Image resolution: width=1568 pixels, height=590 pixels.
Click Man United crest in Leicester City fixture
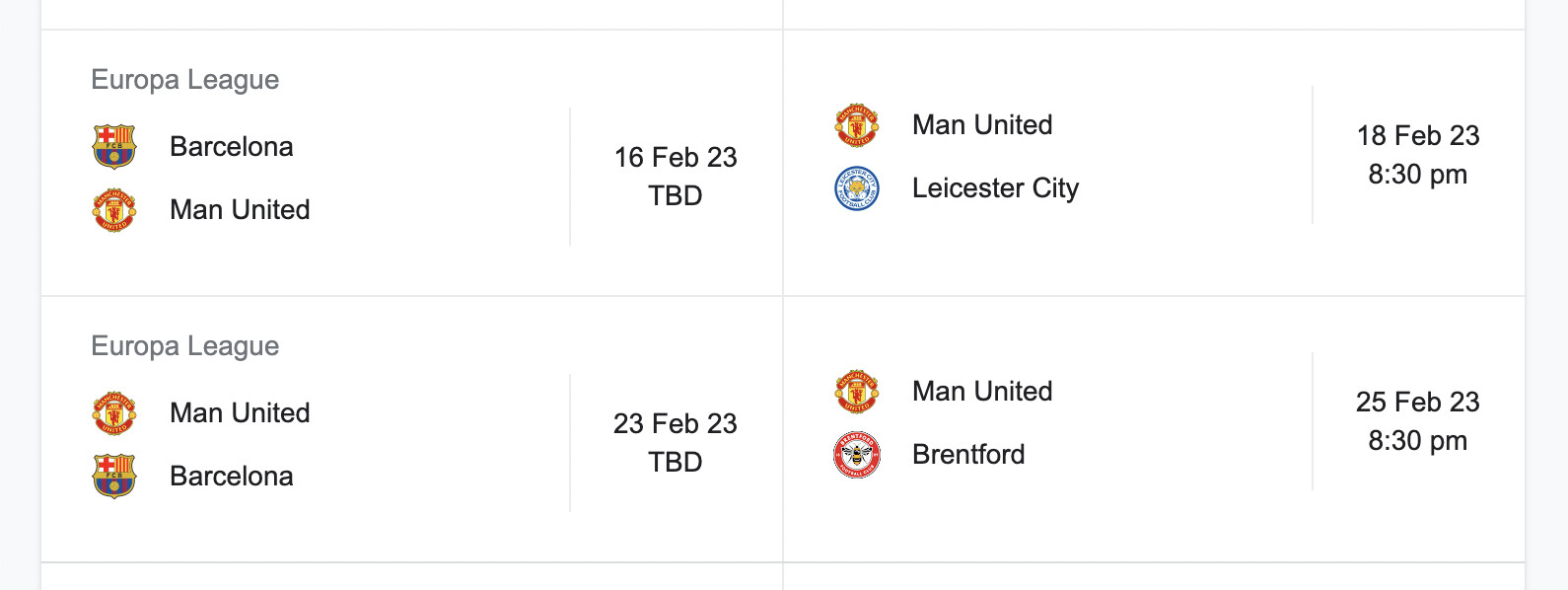tap(857, 125)
